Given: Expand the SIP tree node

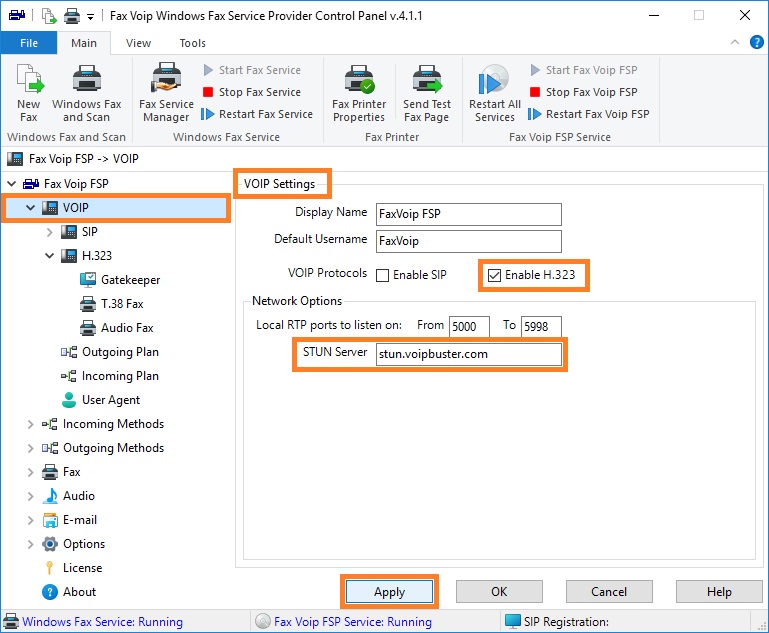Looking at the screenshot, I should point(50,232).
